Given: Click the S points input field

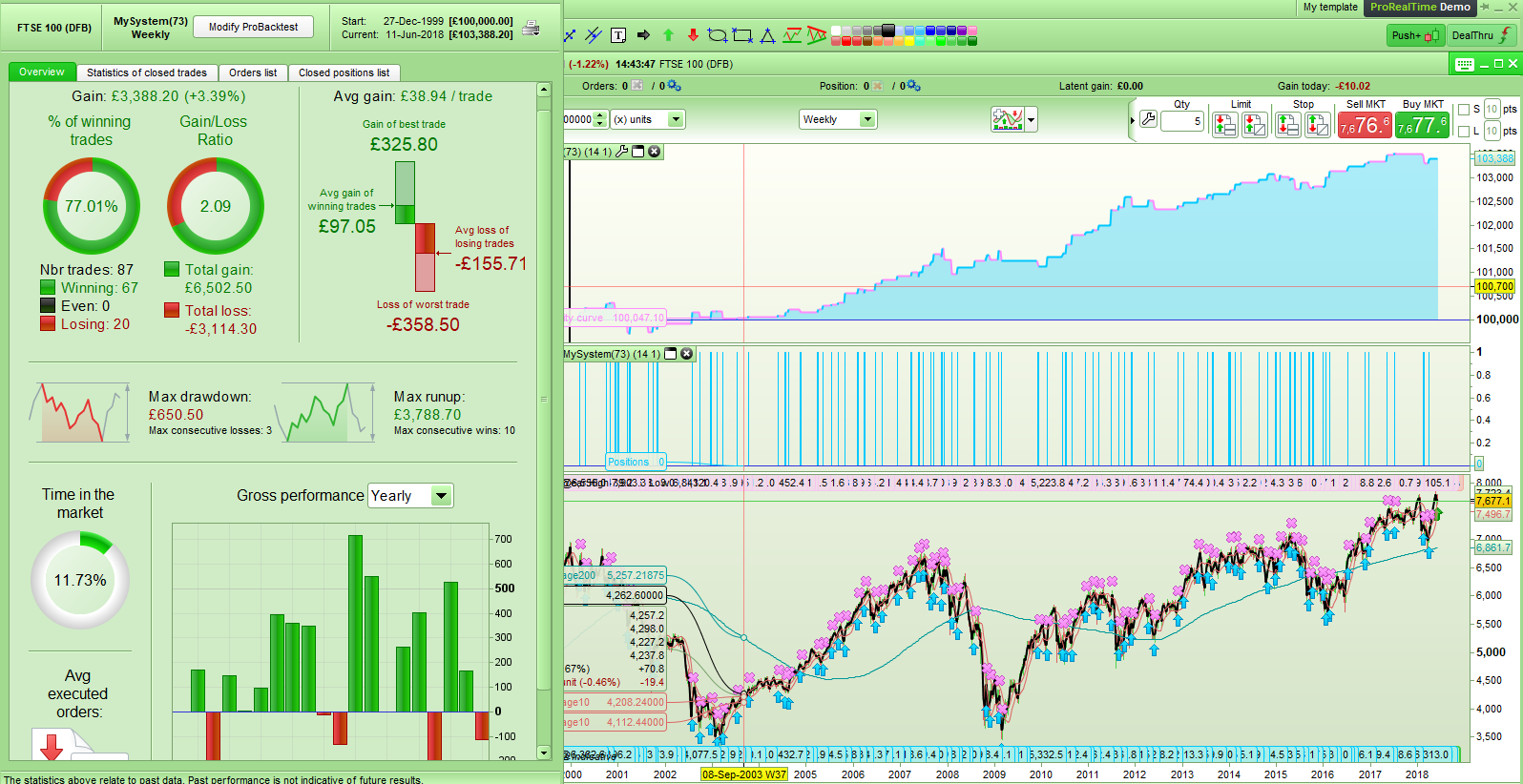Looking at the screenshot, I should point(1492,110).
